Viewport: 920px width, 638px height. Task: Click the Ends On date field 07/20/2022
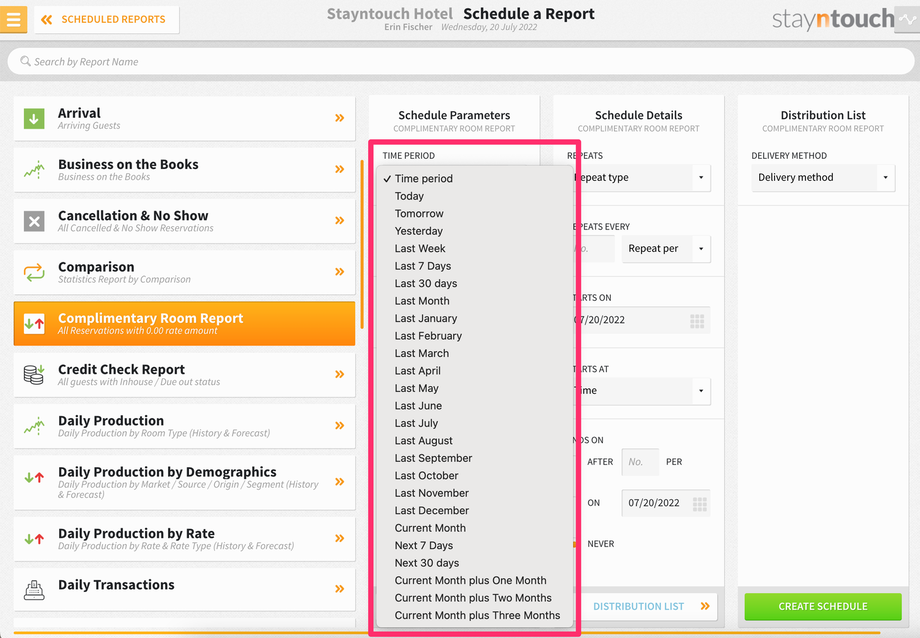pyautogui.click(x=666, y=503)
